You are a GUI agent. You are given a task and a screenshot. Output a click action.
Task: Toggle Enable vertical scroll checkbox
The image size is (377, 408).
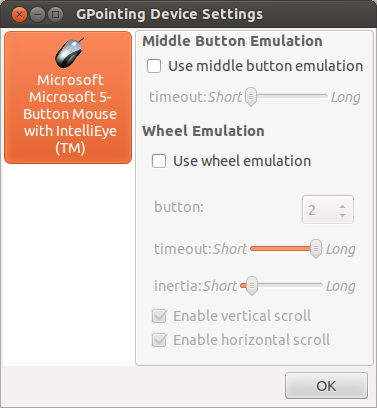pyautogui.click(x=159, y=316)
